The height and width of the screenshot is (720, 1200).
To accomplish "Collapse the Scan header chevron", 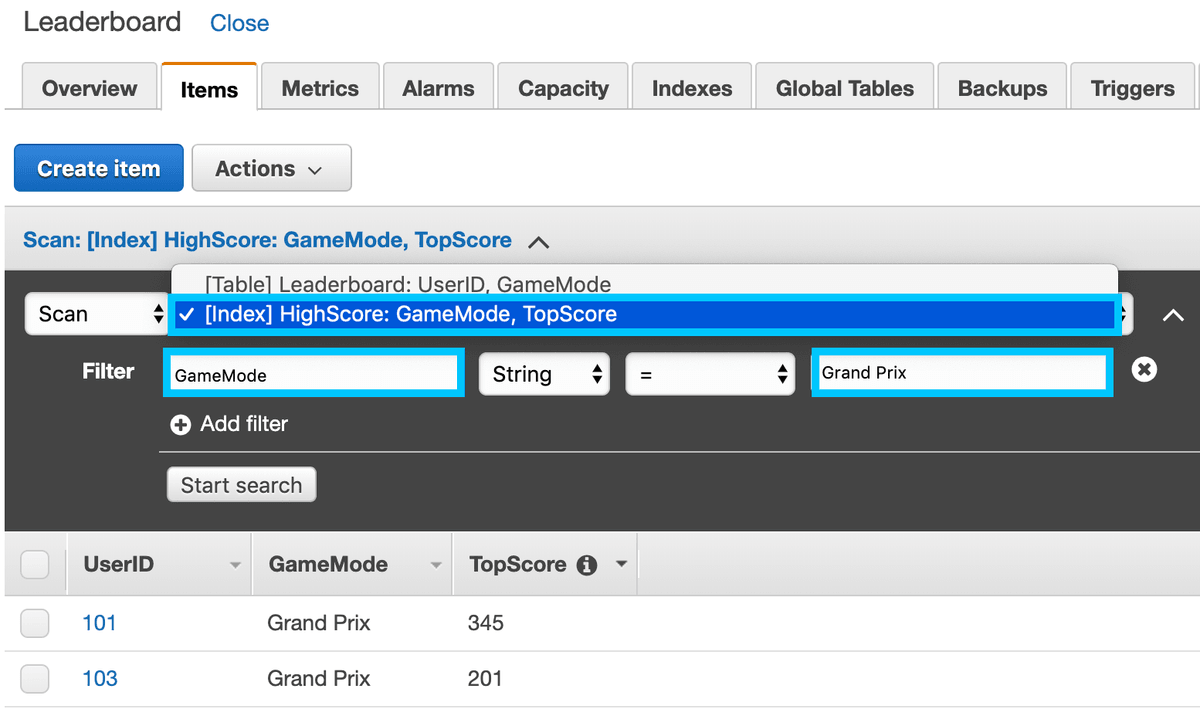I will [539, 241].
